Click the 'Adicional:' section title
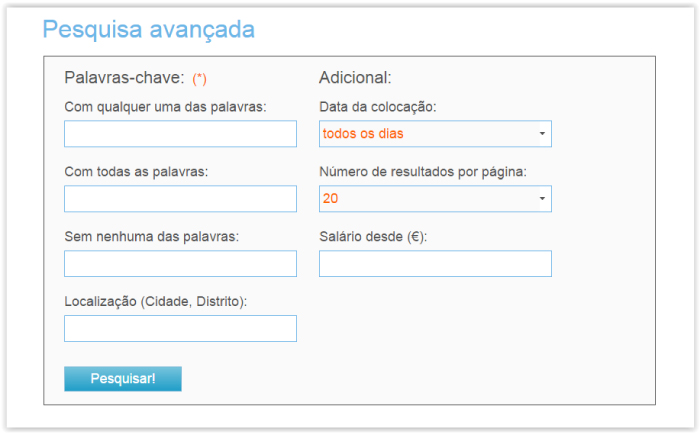Screen dimensions: 700x433 pyautogui.click(x=355, y=78)
